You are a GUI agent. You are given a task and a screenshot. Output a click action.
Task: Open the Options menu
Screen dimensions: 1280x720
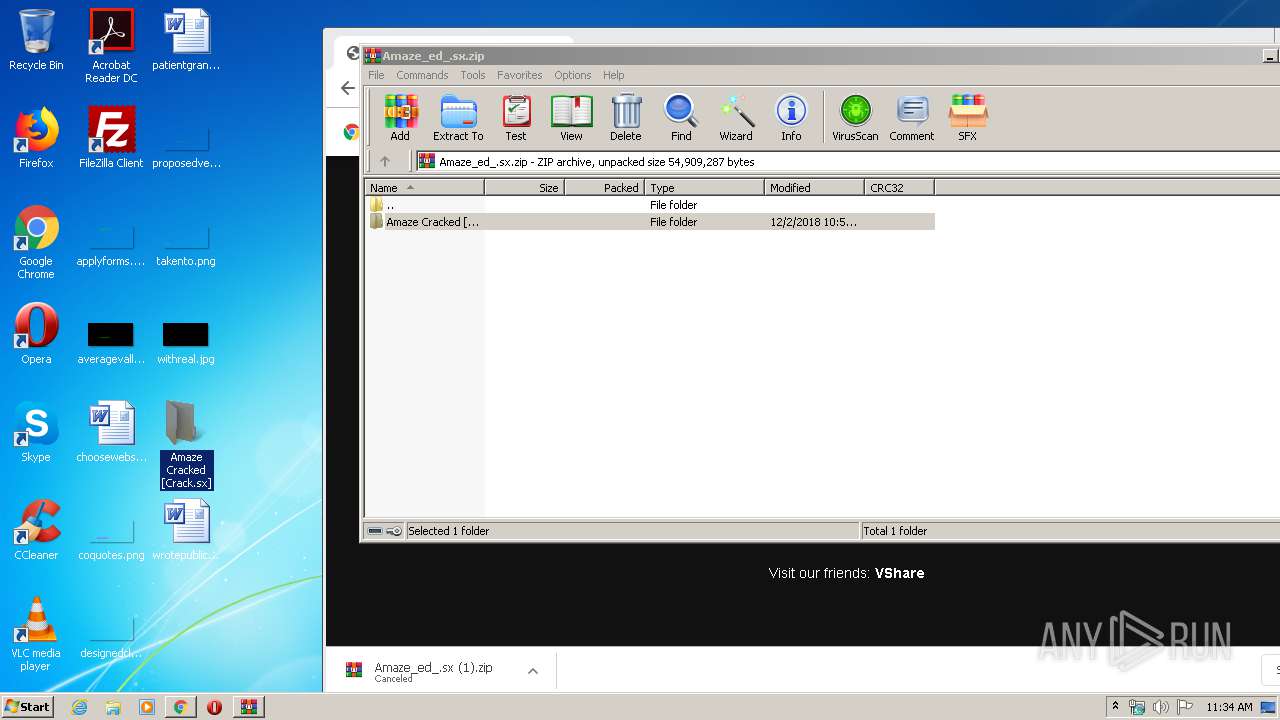(573, 75)
